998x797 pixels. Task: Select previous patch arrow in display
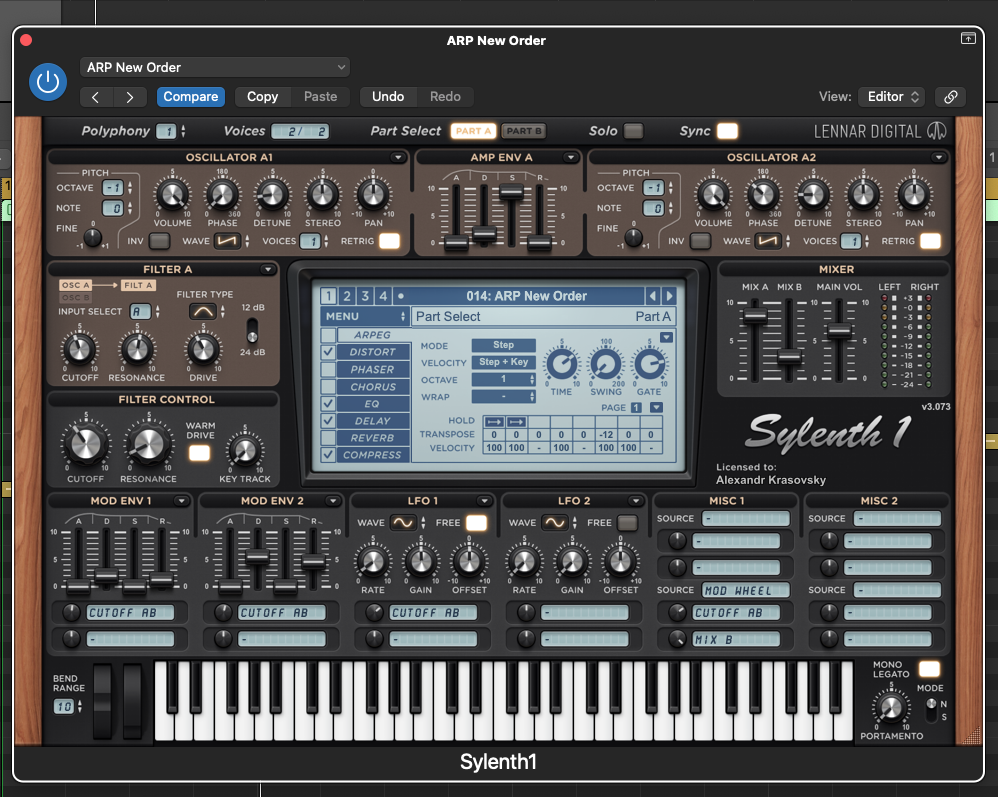tap(652, 296)
